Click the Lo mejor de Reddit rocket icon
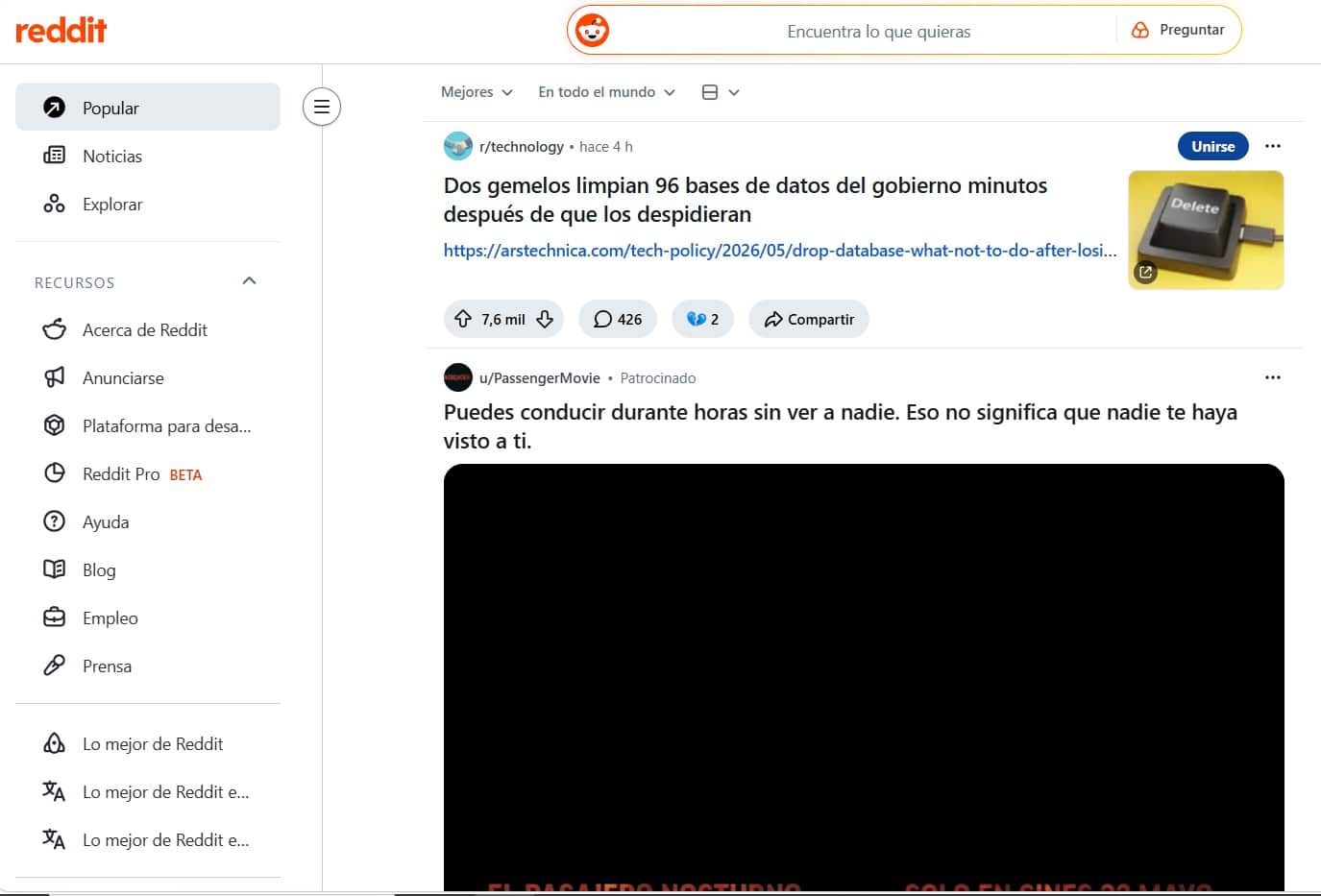The height and width of the screenshot is (896, 1321). [55, 743]
